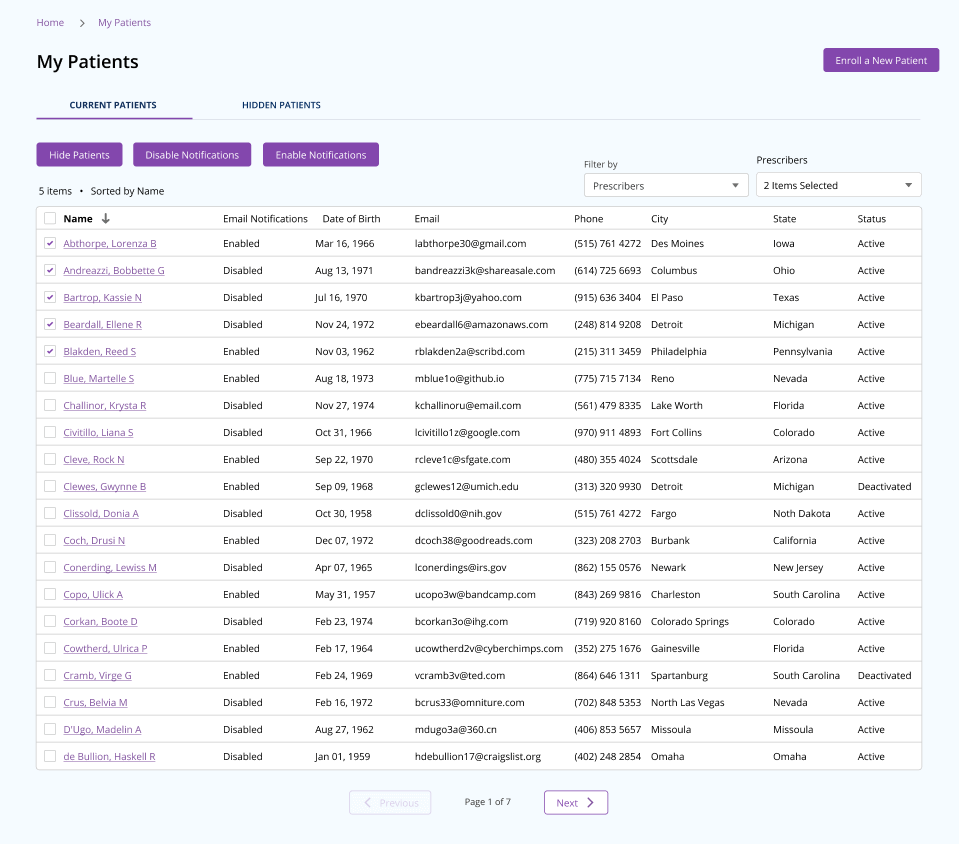Switch to the Current Patients tab

coord(114,105)
